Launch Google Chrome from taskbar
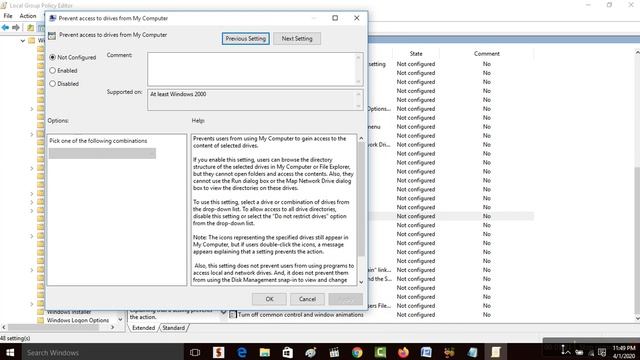The image size is (640, 360). 357,352
